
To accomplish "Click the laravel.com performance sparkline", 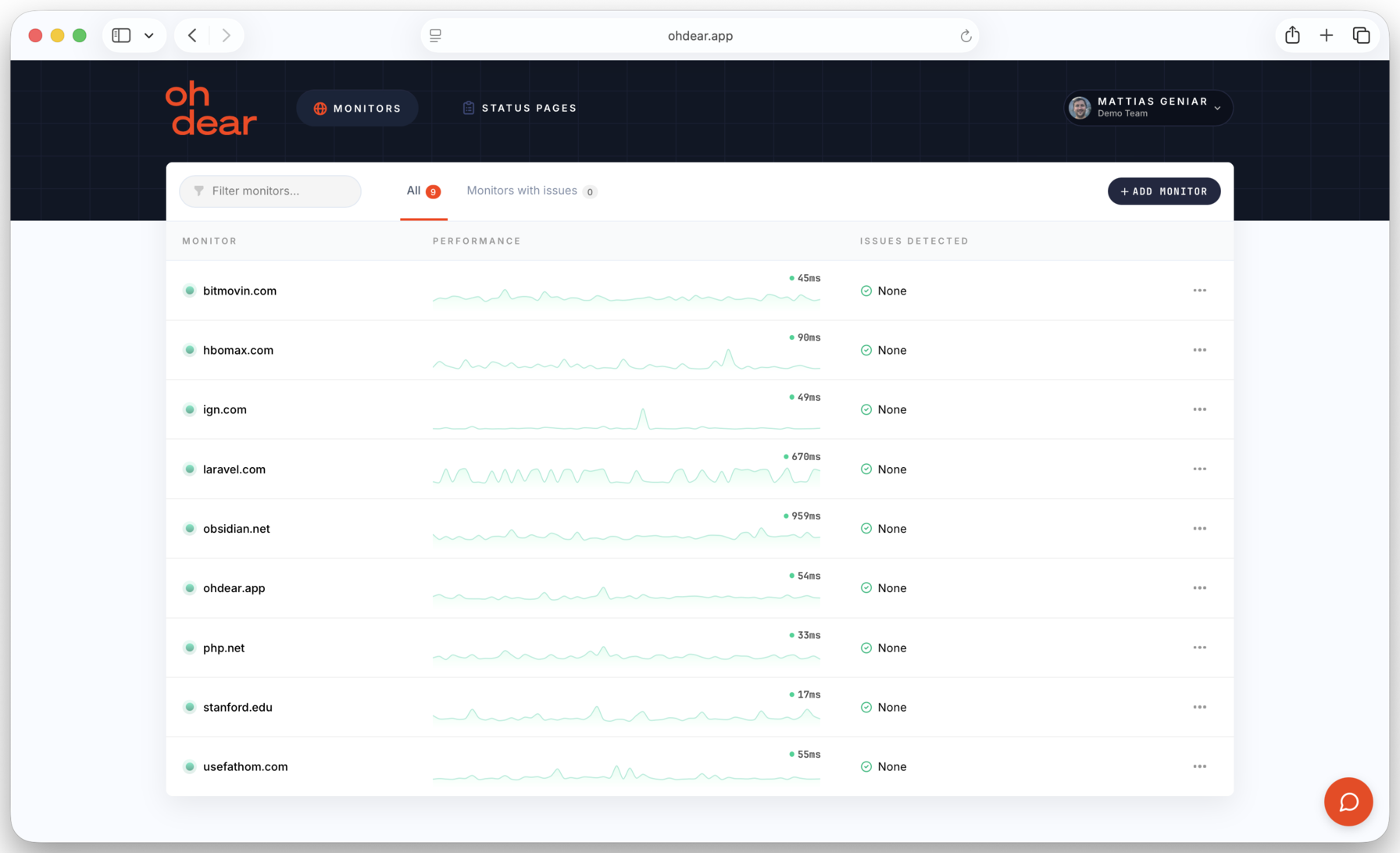I will [x=627, y=475].
